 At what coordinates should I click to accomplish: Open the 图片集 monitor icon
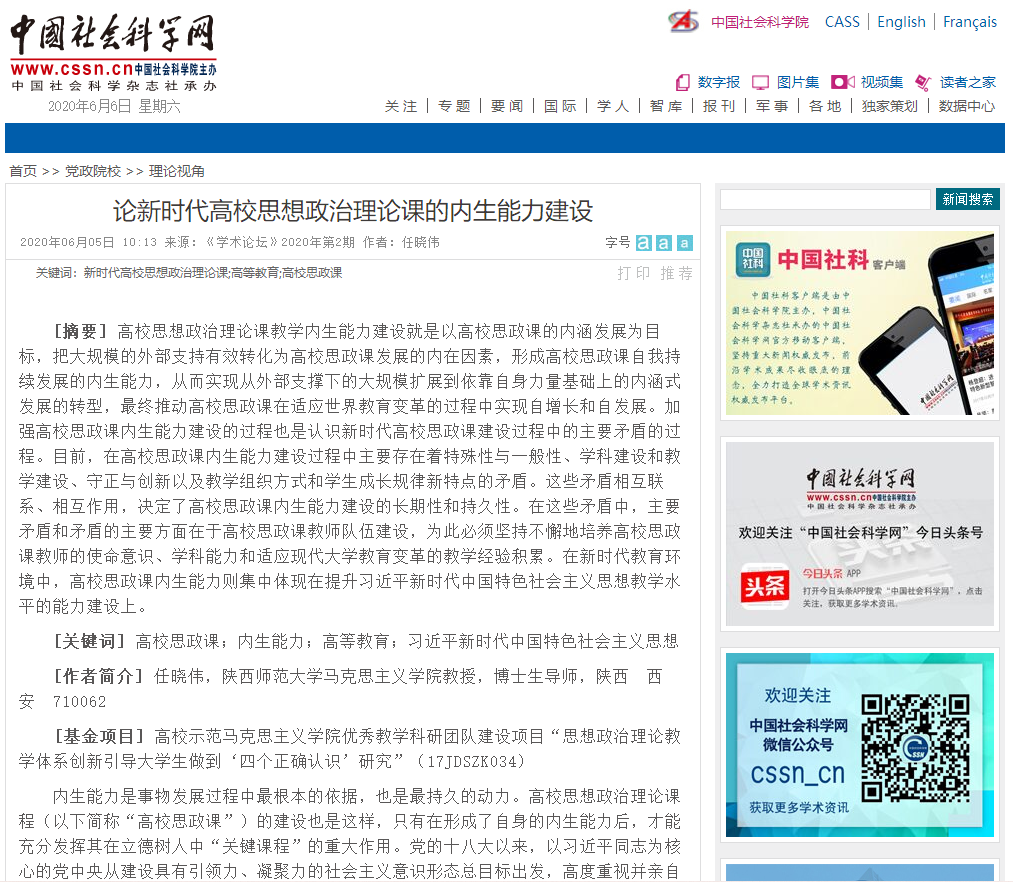point(760,82)
